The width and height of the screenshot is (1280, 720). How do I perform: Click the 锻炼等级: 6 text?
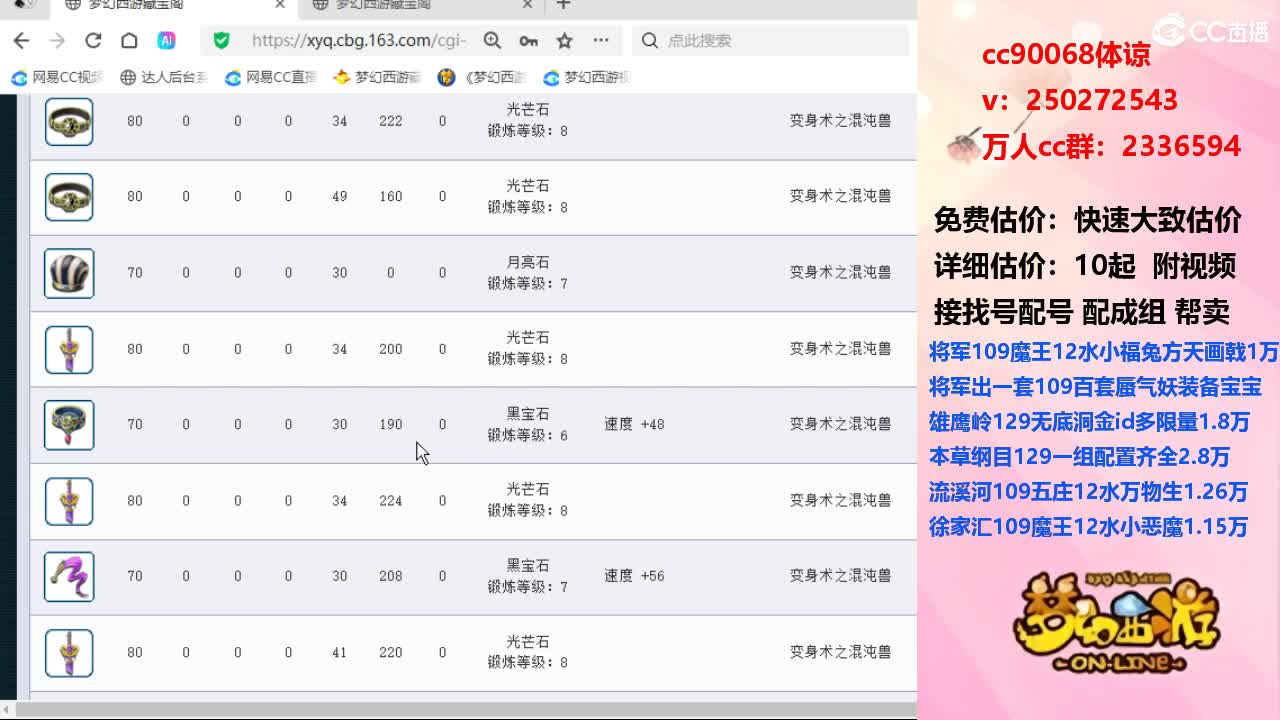click(x=528, y=436)
